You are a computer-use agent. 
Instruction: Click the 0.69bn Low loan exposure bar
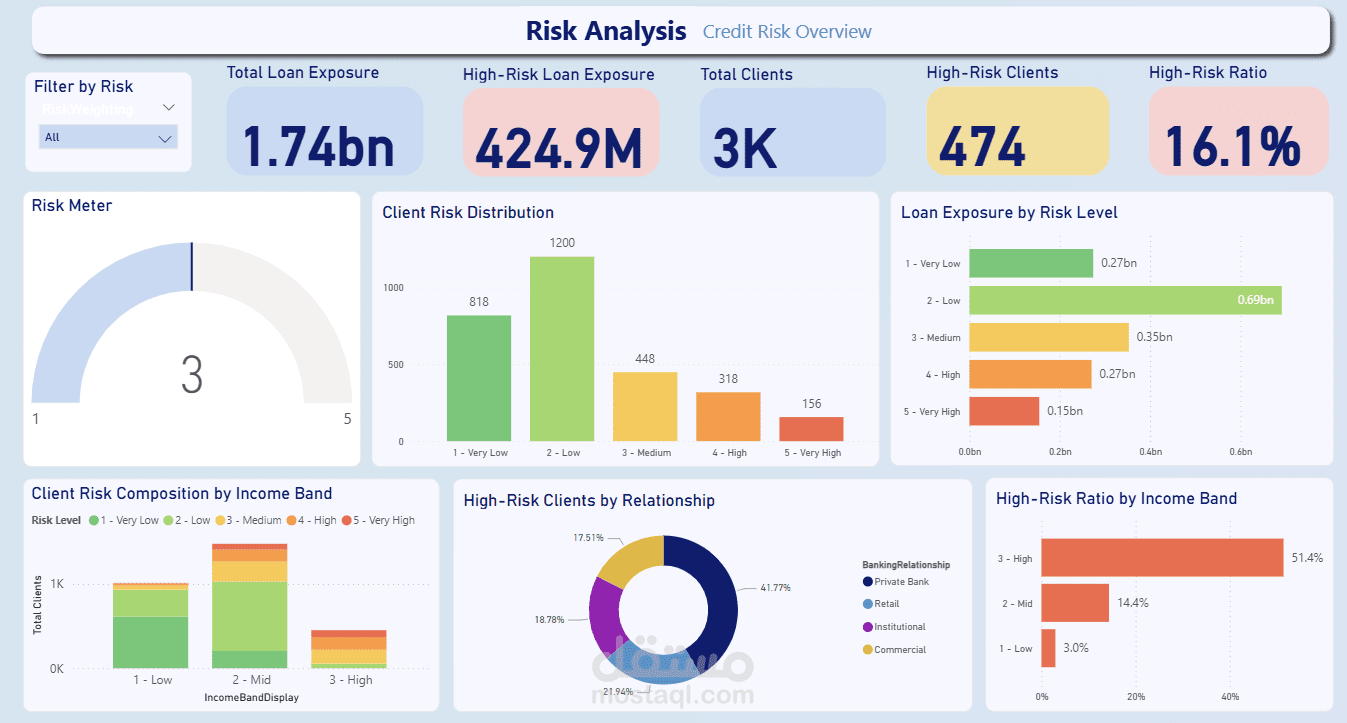[1125, 300]
